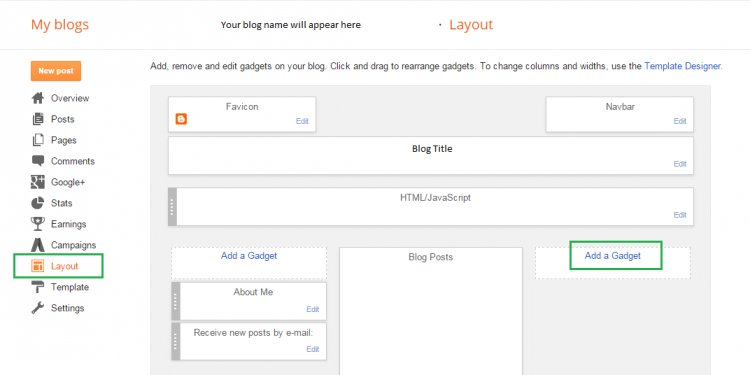
Task: Grab the e-mail subscription gadget drag handle
Action: [176, 342]
